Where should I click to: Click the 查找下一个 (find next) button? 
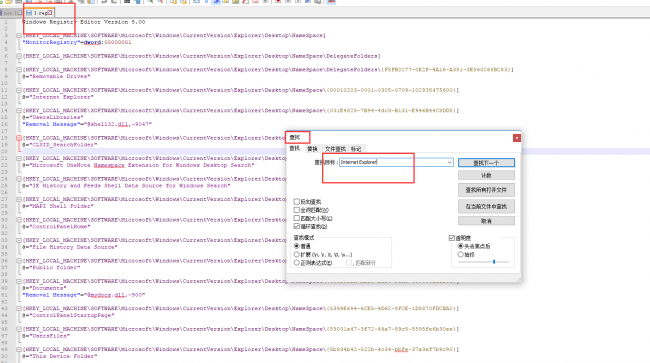click(x=486, y=163)
